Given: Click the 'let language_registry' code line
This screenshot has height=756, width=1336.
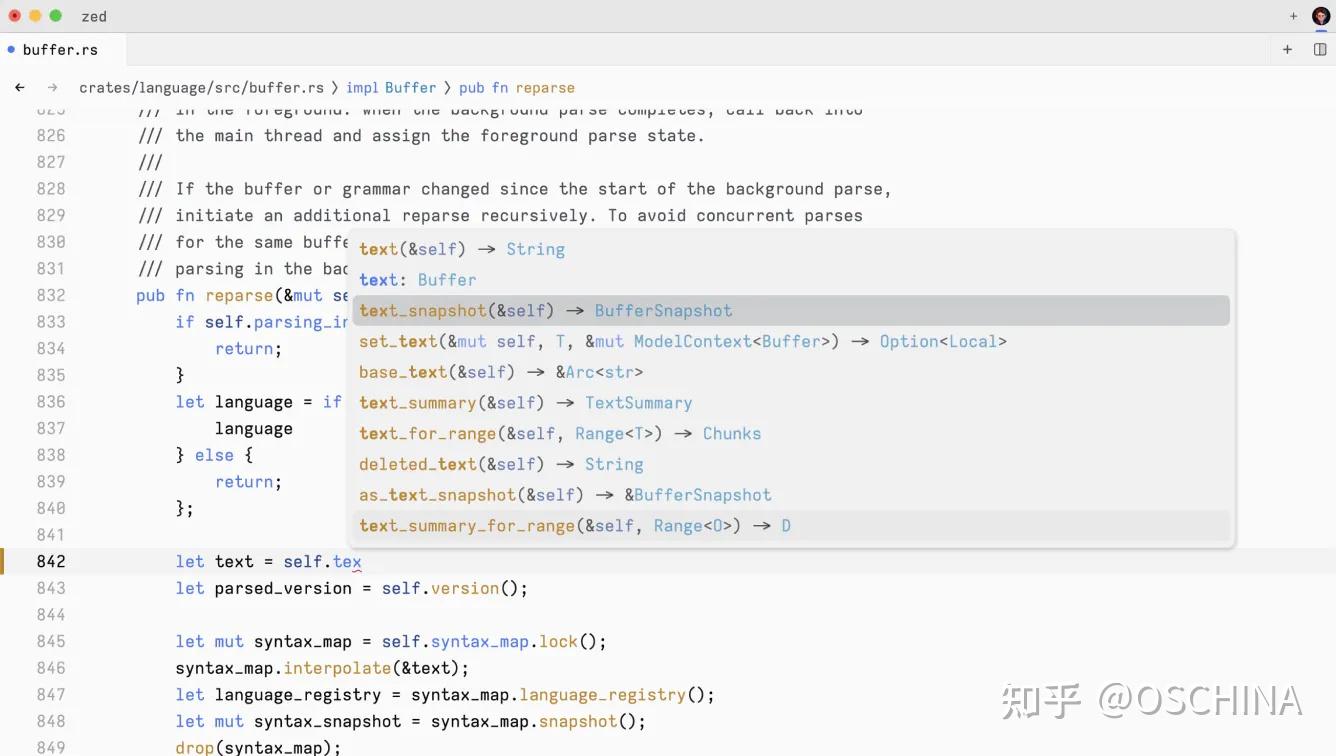Looking at the screenshot, I should point(445,695).
